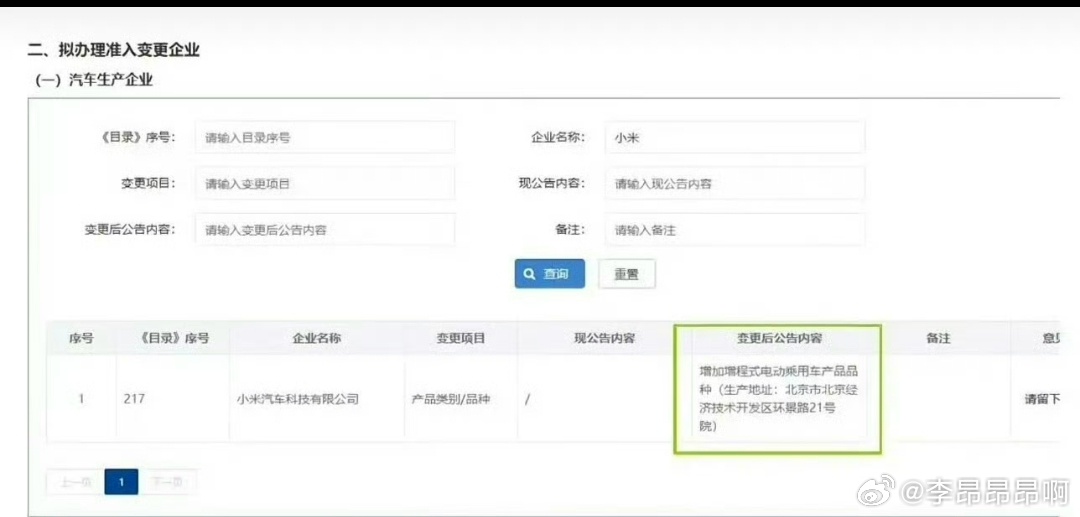Click the 序号 column header

click(81, 338)
